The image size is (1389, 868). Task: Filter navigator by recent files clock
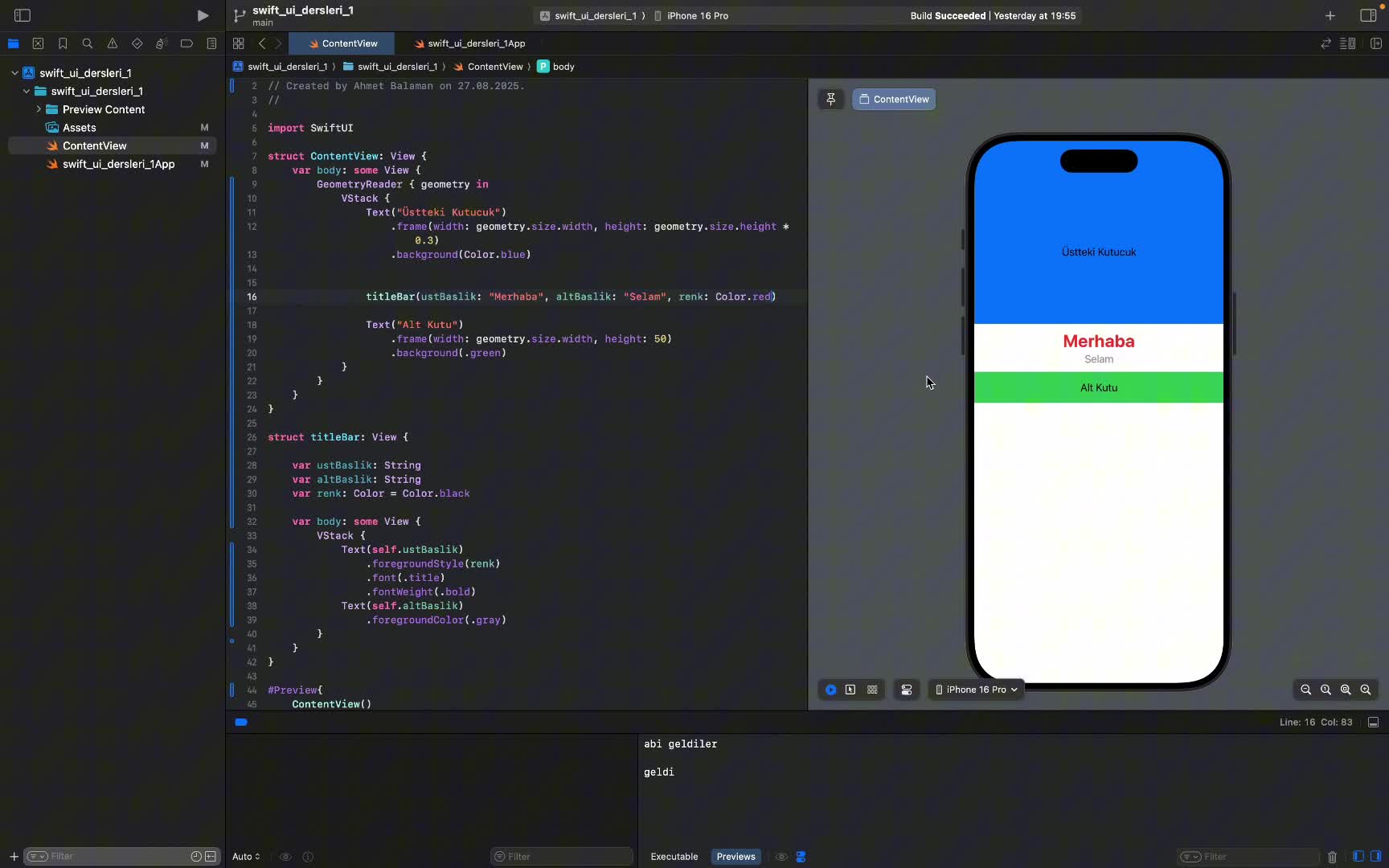click(196, 857)
